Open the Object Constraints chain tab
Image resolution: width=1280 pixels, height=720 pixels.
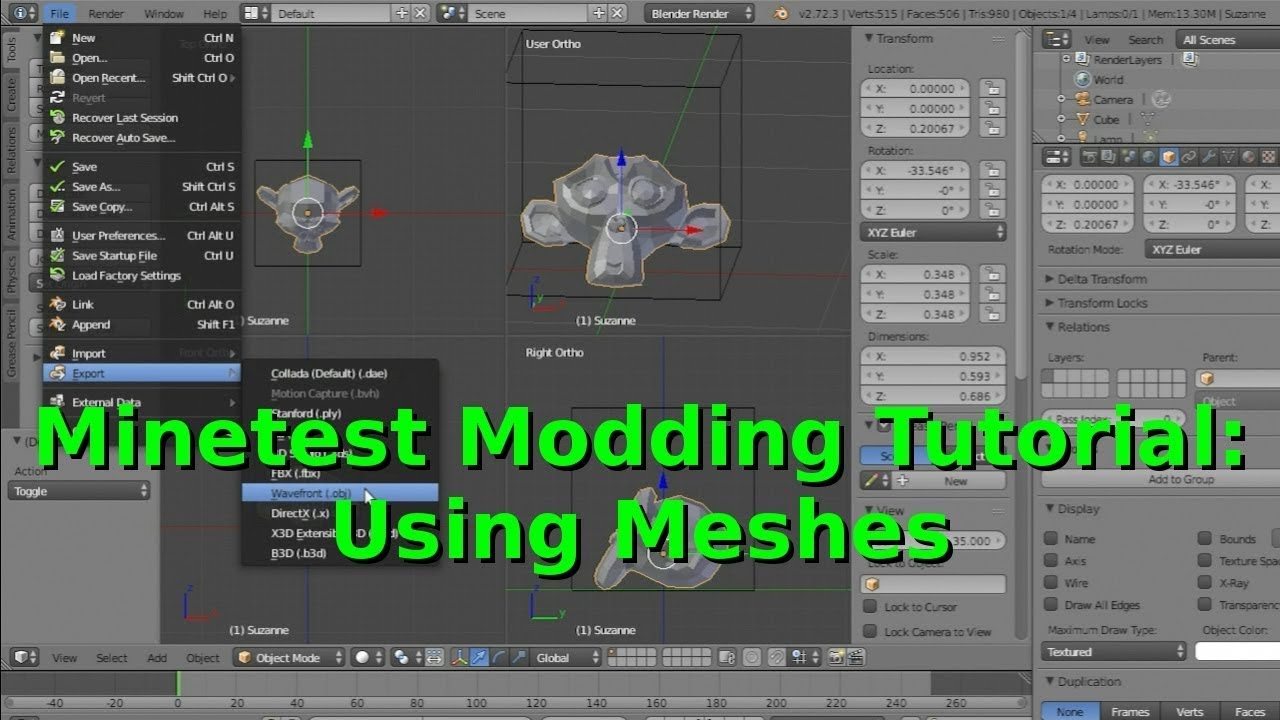(x=1188, y=157)
